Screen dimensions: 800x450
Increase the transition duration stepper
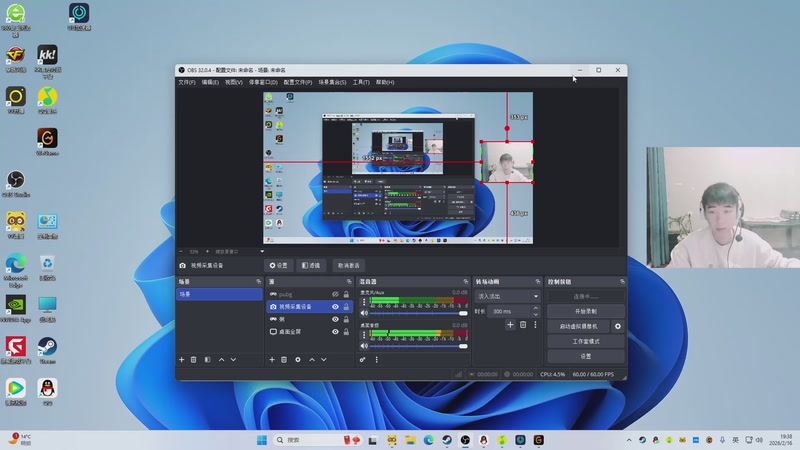(536, 309)
